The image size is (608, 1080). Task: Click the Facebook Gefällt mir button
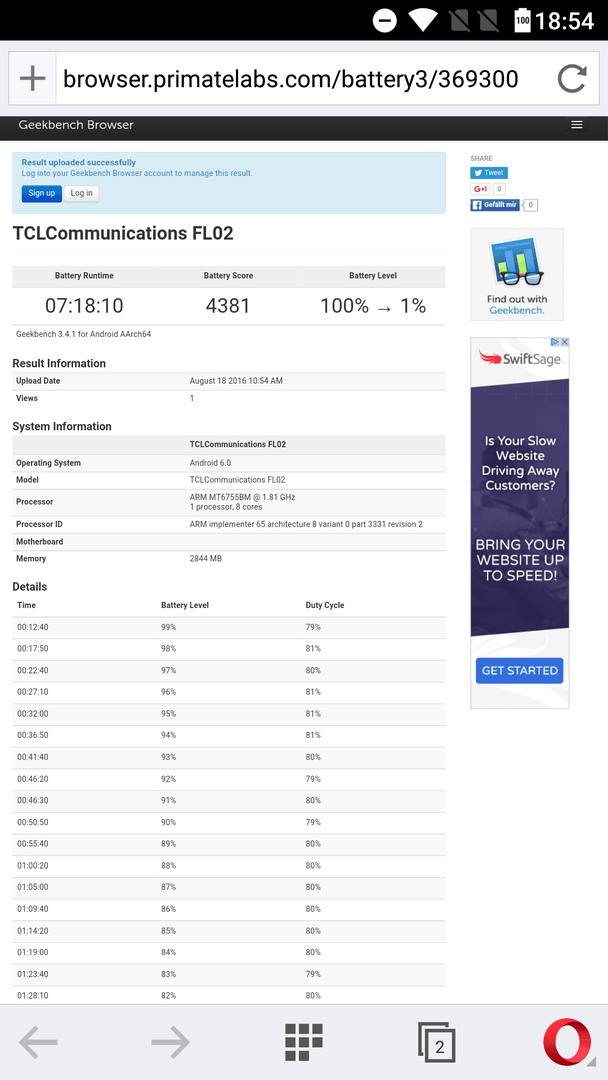[x=495, y=205]
